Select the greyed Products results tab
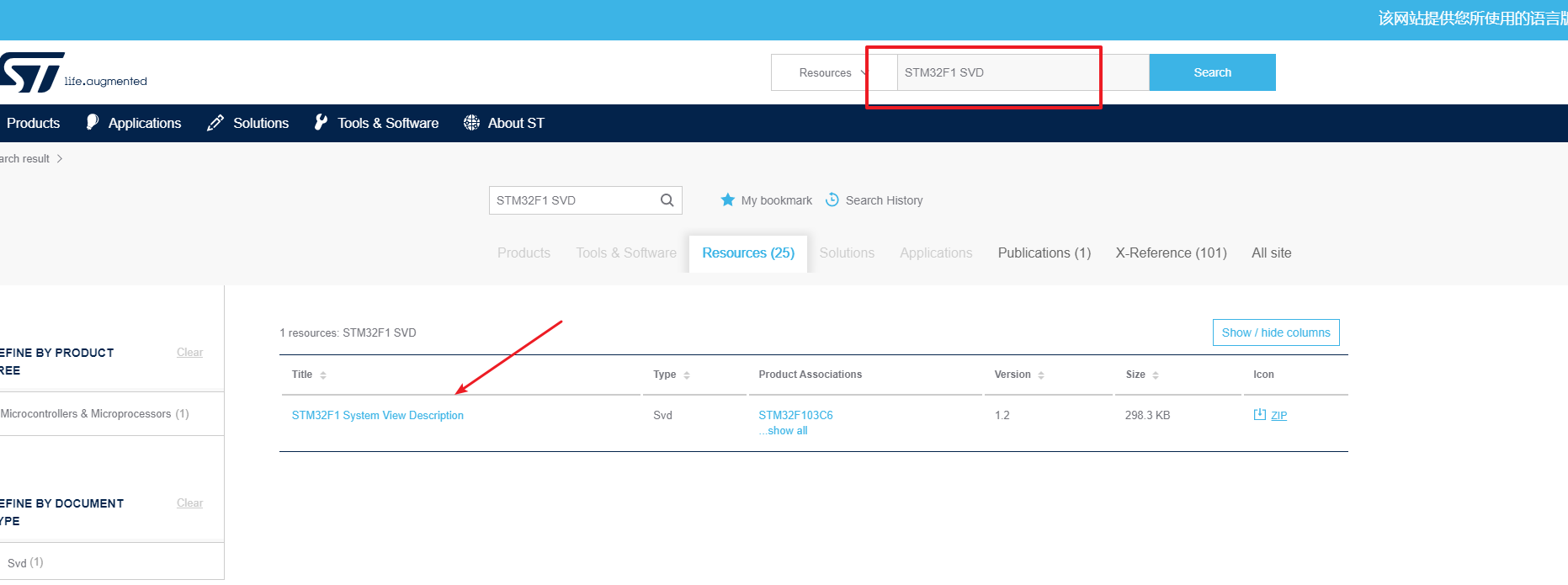 pyautogui.click(x=524, y=253)
